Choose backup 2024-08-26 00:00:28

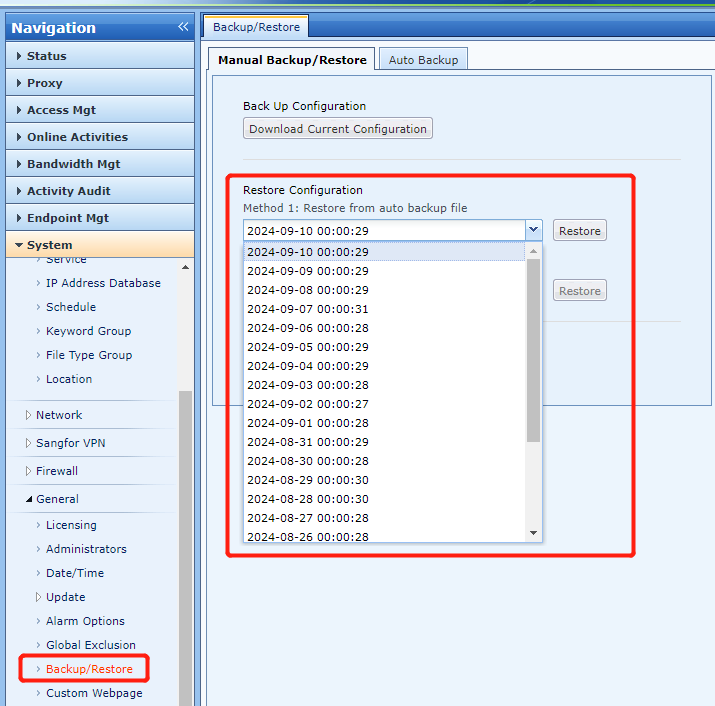384,535
